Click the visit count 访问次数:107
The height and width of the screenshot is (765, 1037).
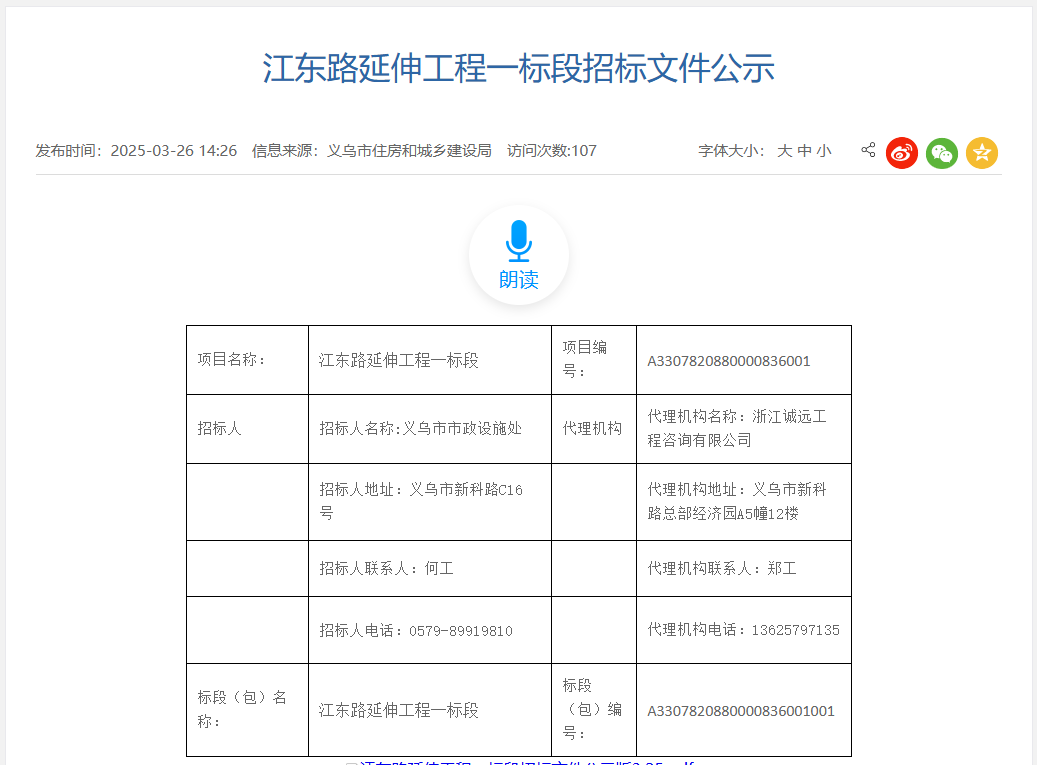552,151
